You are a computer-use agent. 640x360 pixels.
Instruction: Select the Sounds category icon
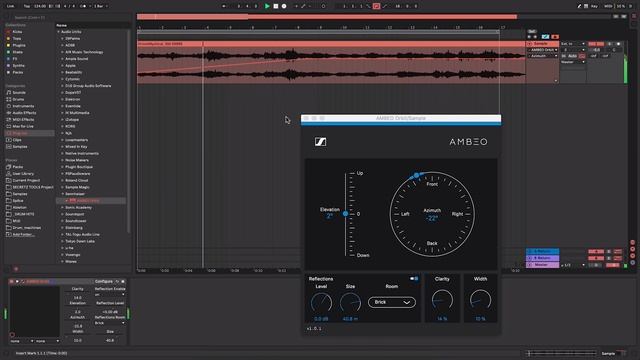click(x=9, y=93)
